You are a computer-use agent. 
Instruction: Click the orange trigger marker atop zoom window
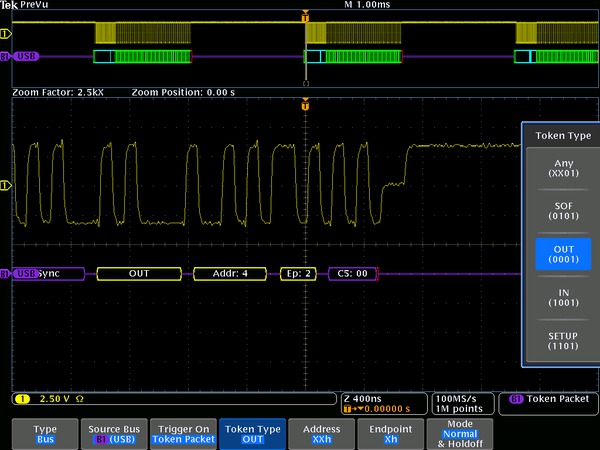tap(305, 104)
